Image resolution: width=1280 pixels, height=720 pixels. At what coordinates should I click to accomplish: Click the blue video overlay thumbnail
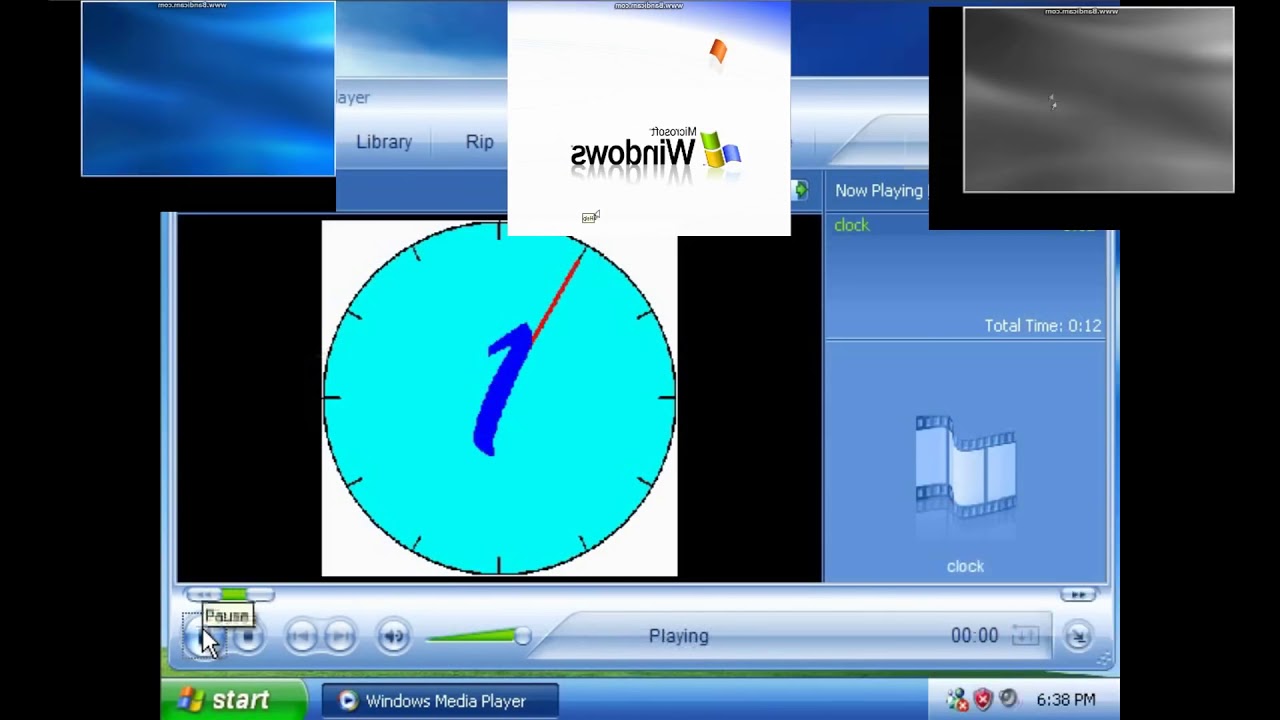pyautogui.click(x=208, y=88)
